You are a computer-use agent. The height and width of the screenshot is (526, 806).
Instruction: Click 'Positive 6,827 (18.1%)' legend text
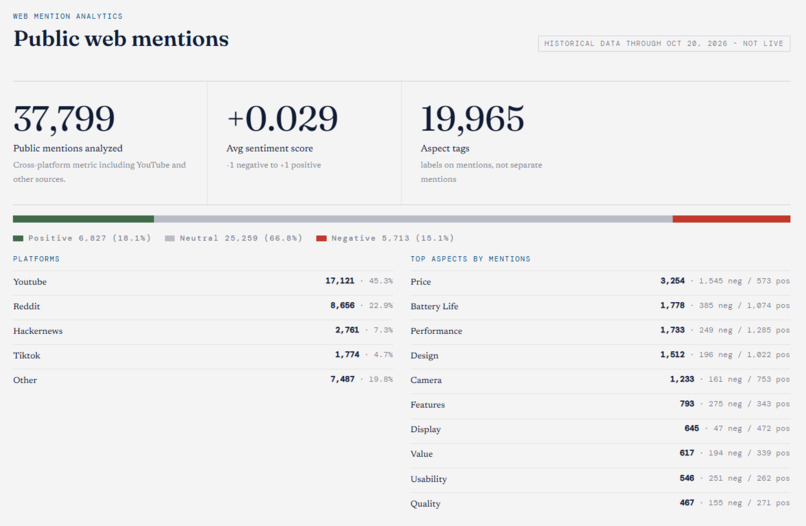(89, 238)
